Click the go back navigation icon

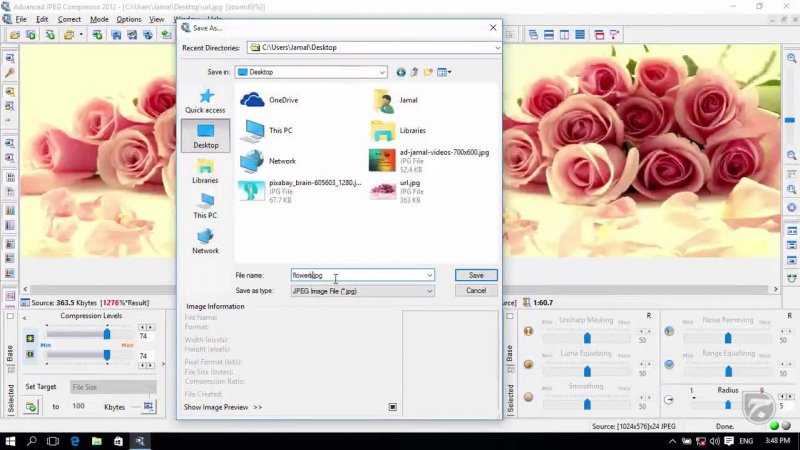point(401,72)
